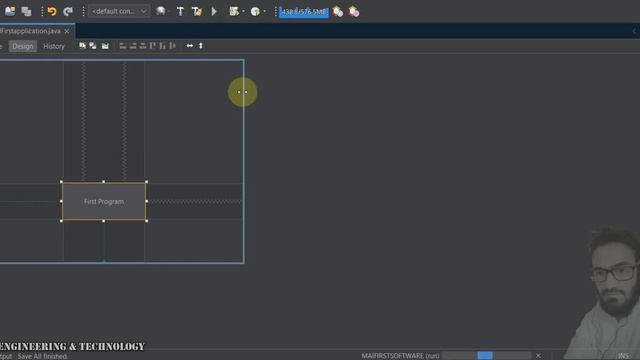Click the Save All finished status message
This screenshot has height=360, width=640.
[x=42, y=356]
